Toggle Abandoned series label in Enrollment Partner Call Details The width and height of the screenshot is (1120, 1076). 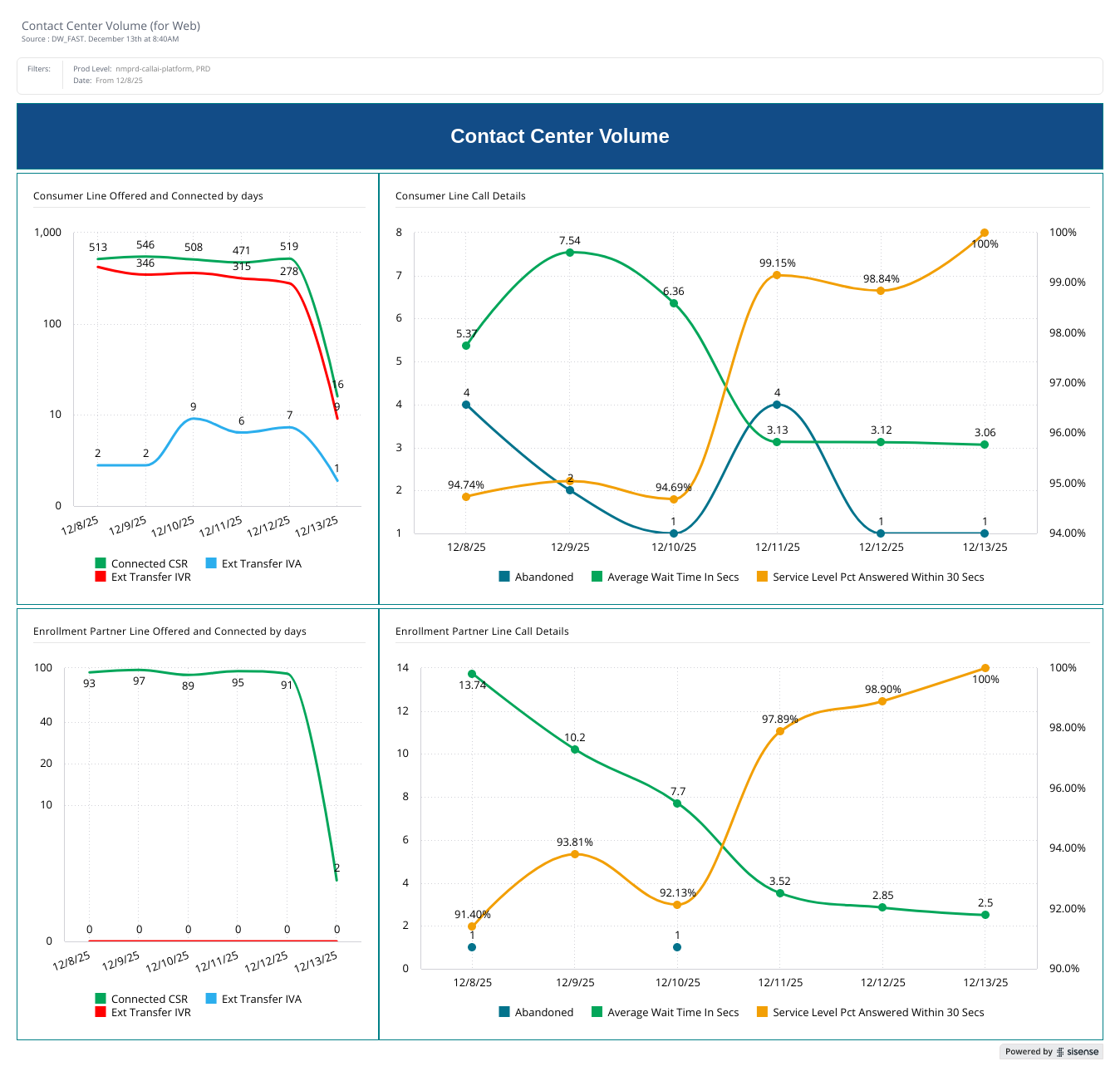[543, 1012]
